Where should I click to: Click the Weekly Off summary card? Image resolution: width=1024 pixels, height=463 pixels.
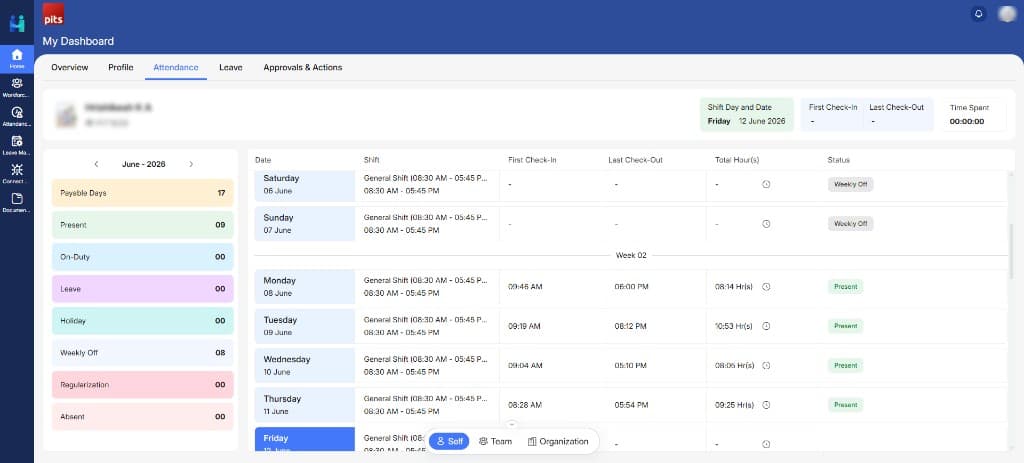click(142, 353)
